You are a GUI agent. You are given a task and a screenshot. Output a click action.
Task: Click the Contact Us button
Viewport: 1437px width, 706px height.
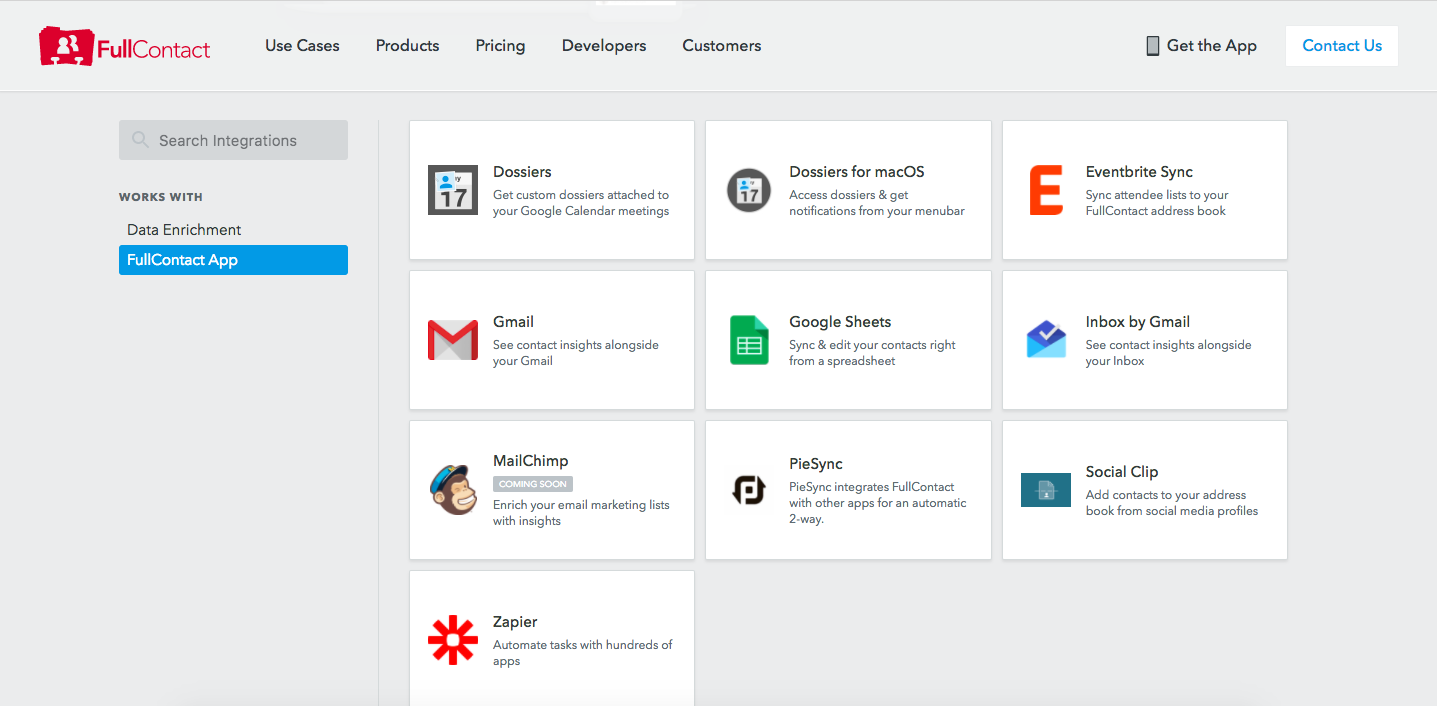click(x=1342, y=46)
